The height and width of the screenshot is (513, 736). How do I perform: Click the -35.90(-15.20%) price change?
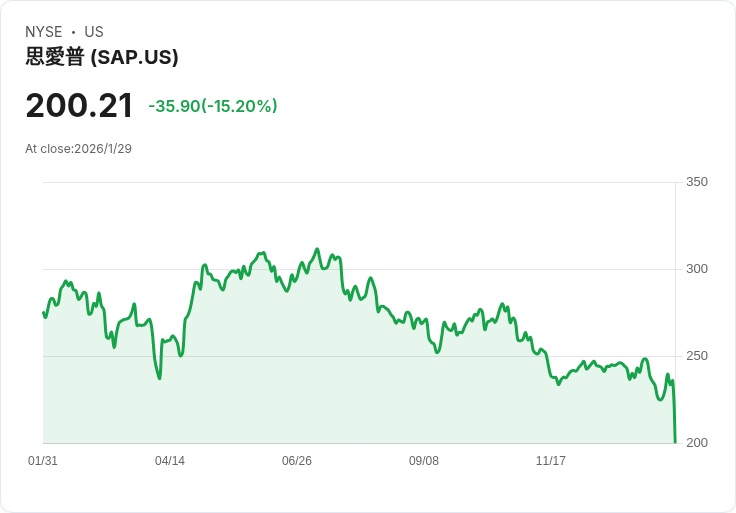pos(213,106)
